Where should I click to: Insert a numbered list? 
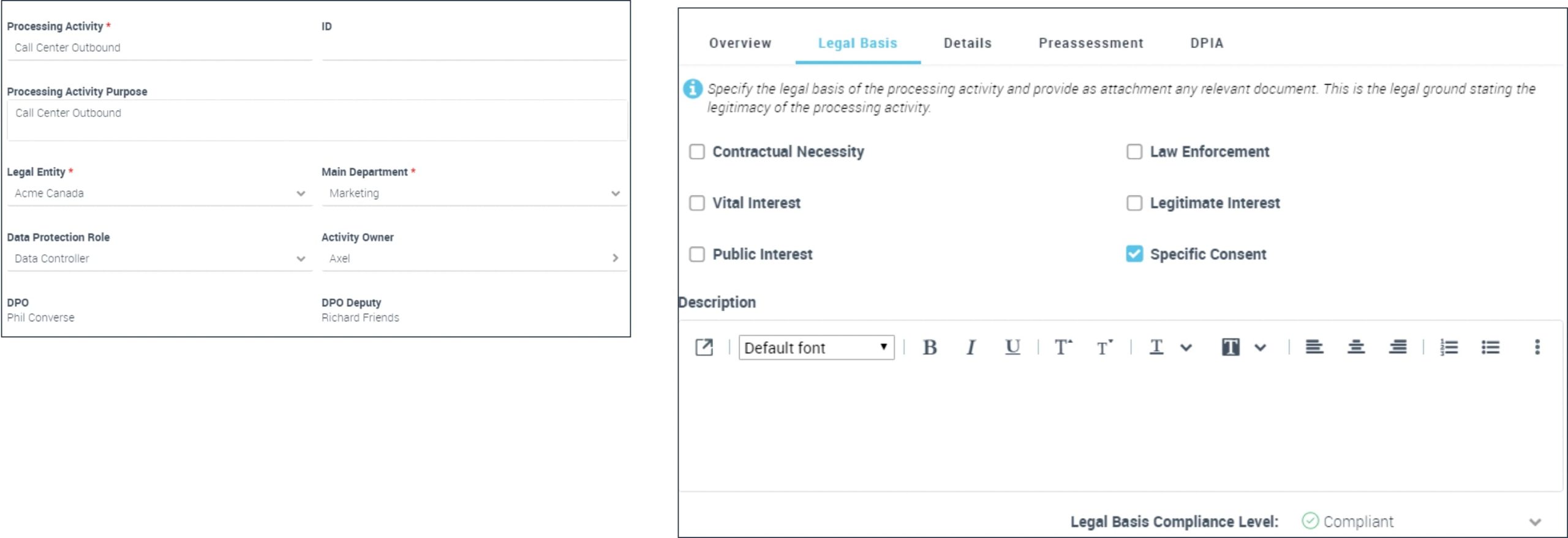[1449, 348]
